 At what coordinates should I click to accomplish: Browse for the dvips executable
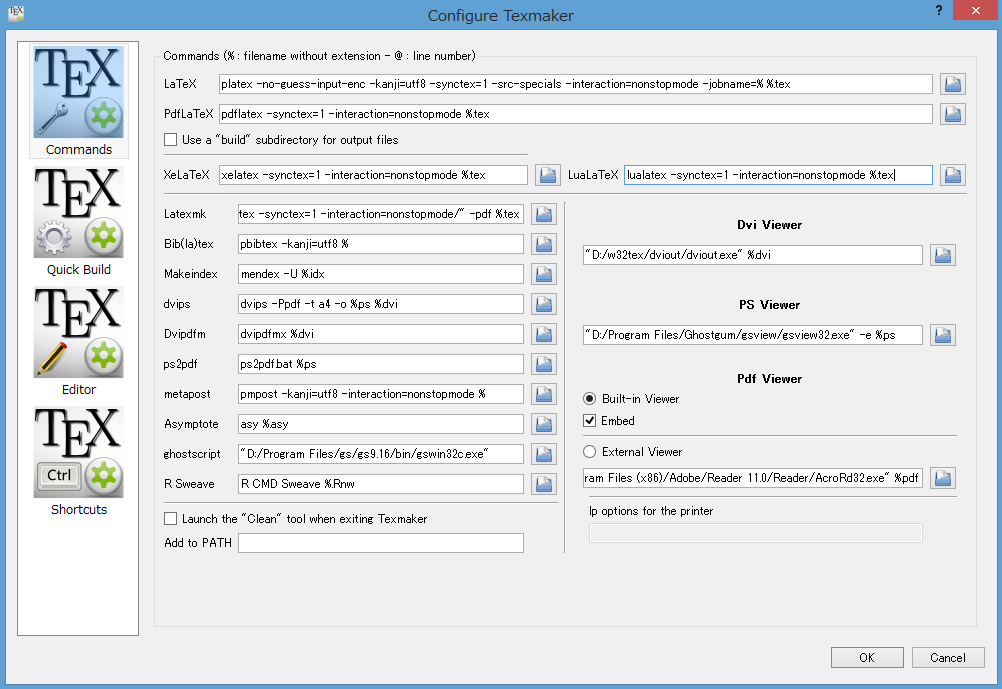tap(544, 304)
